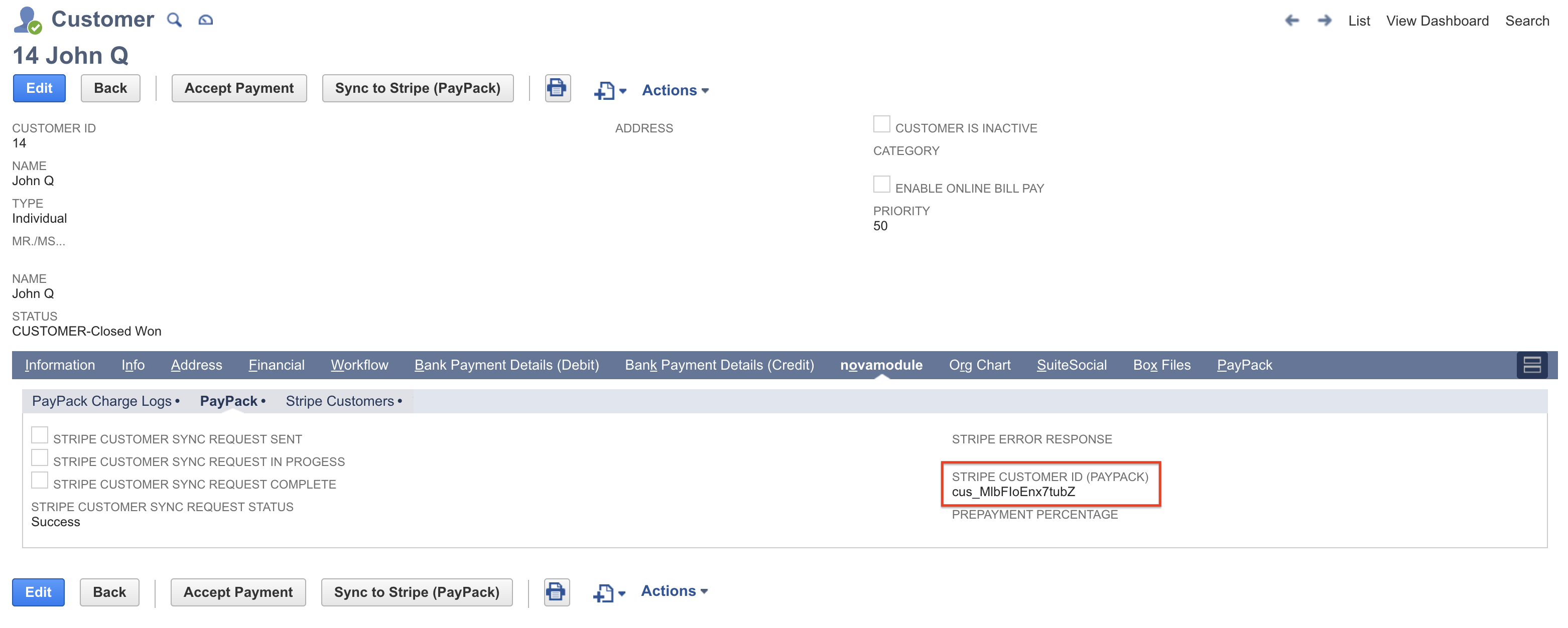Open the top new-record document menu icon
Viewport: 1568px width, 628px height.
pos(609,91)
